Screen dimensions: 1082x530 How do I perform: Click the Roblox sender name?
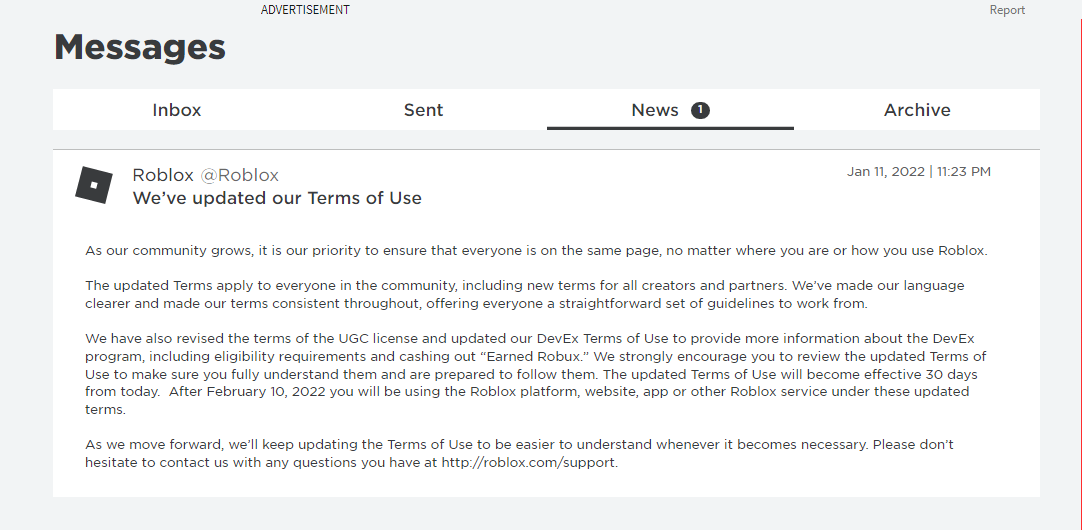(x=163, y=175)
